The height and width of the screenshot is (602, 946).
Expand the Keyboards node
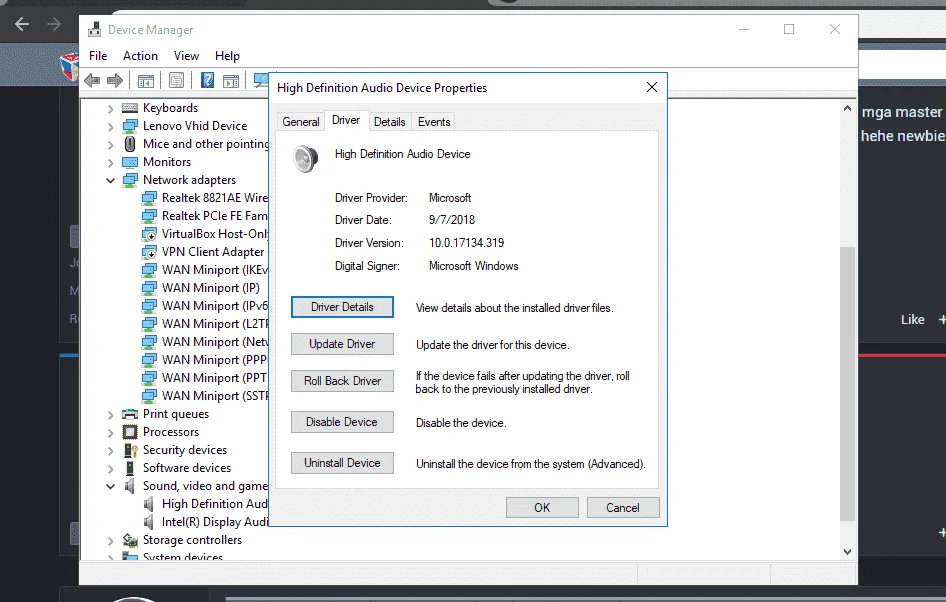[x=110, y=109]
